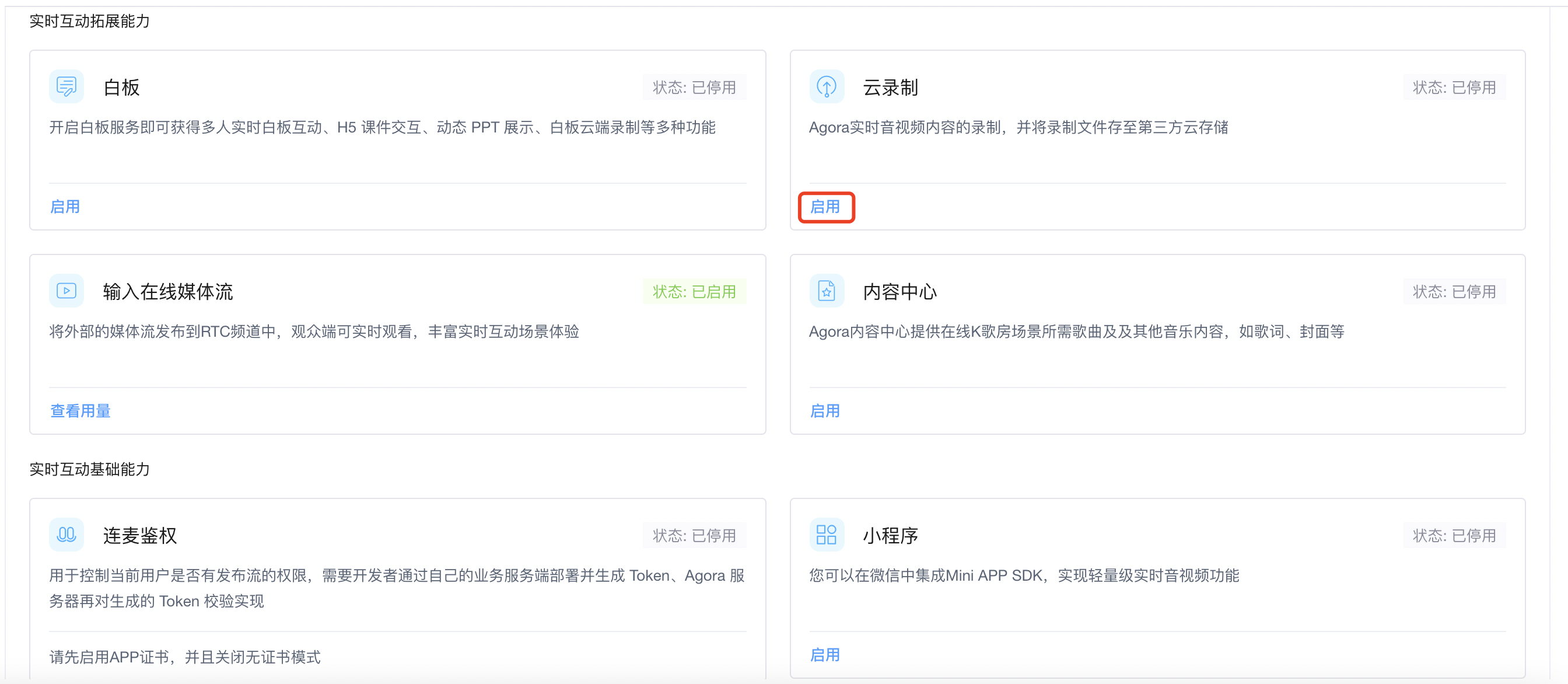Click the 云录制 description about 第三方云存储

tap(1019, 127)
